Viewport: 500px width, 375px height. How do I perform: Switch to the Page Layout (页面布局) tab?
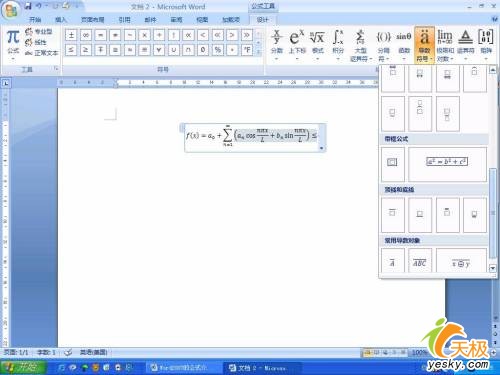pos(92,20)
